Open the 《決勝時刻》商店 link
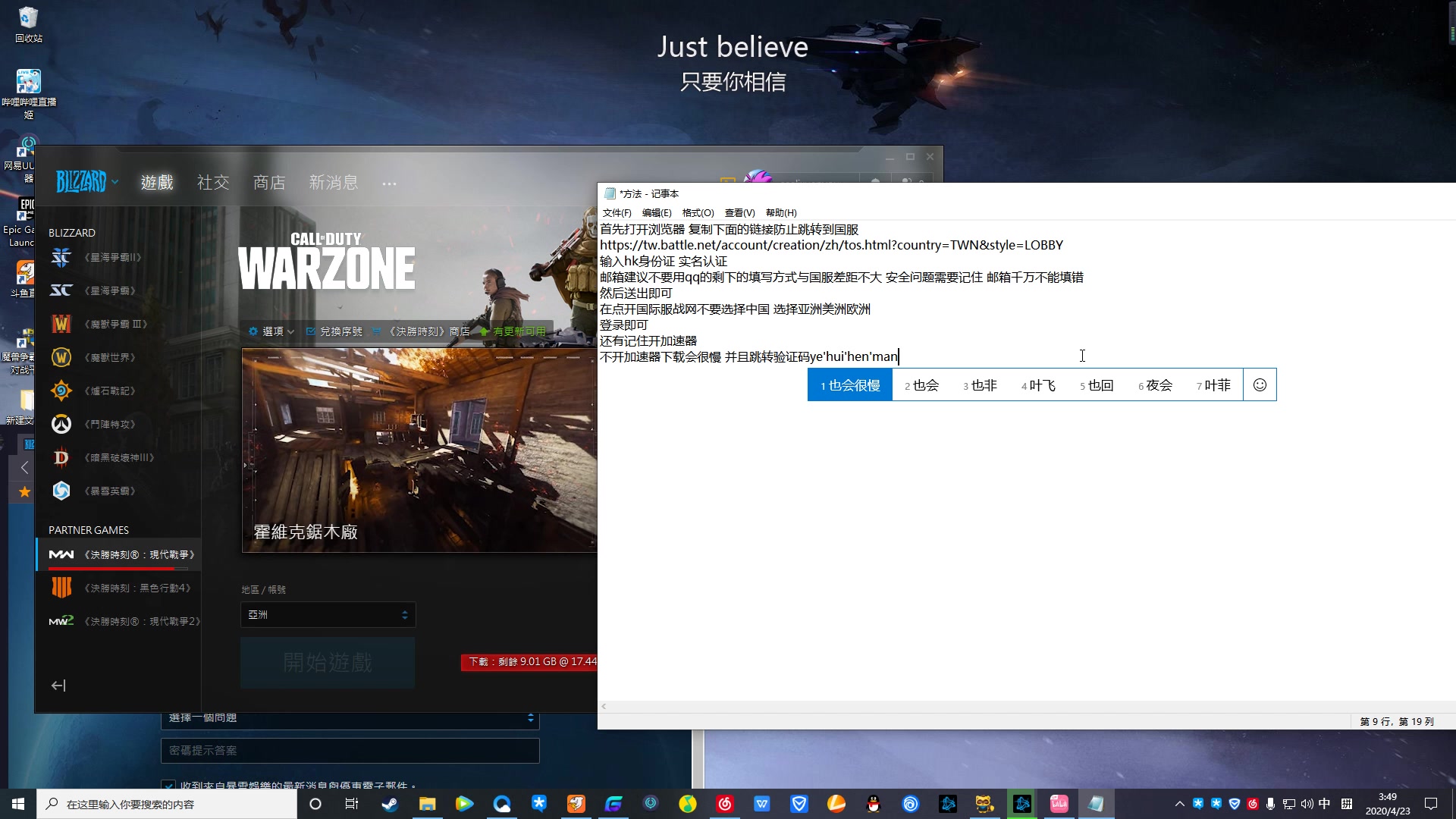The height and width of the screenshot is (819, 1456). (422, 331)
